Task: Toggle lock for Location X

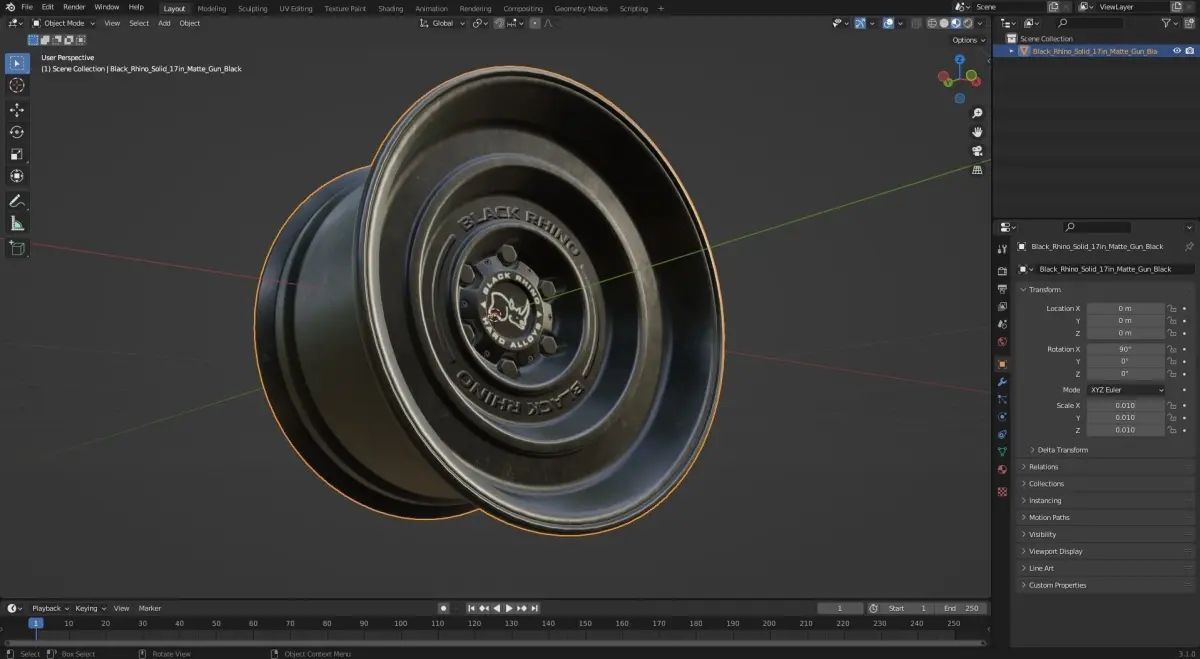Action: point(1173,309)
